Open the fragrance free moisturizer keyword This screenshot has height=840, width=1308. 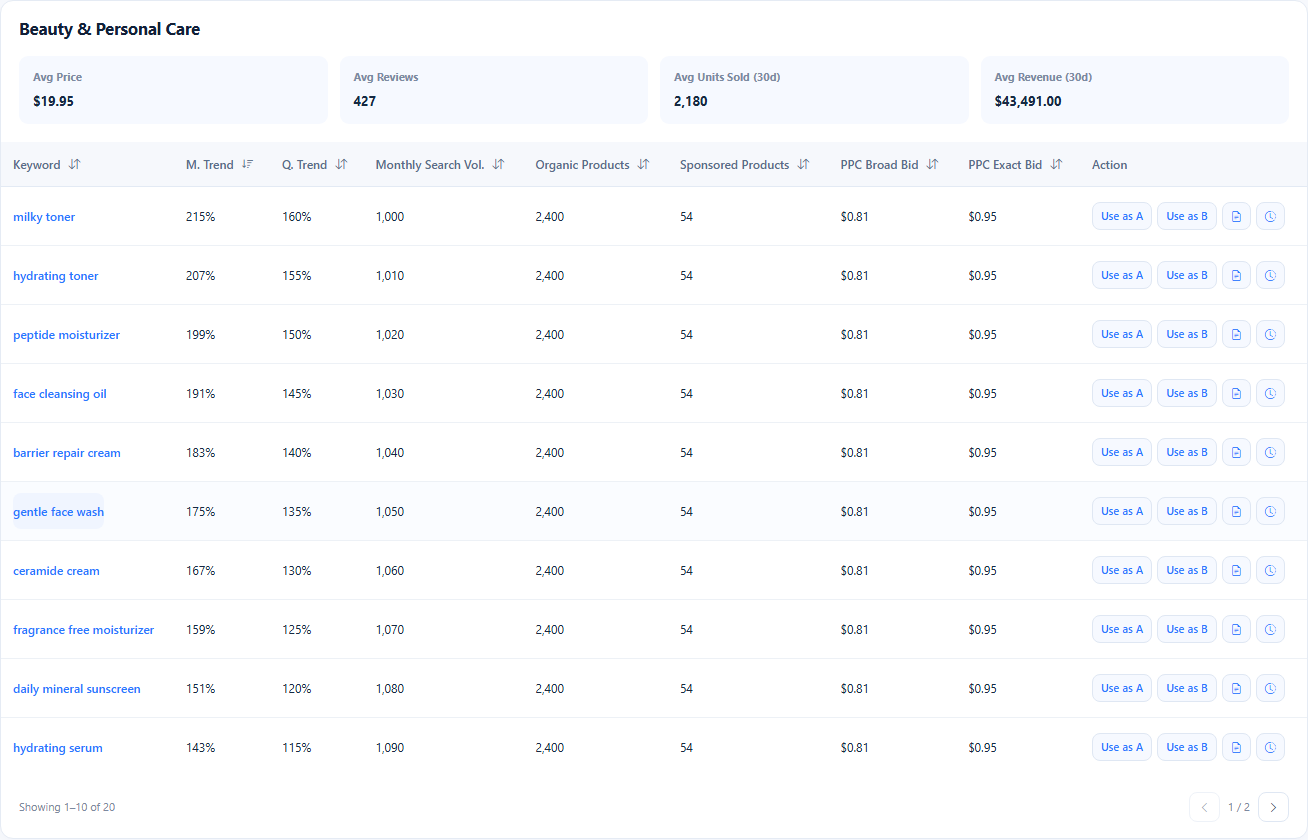point(84,630)
